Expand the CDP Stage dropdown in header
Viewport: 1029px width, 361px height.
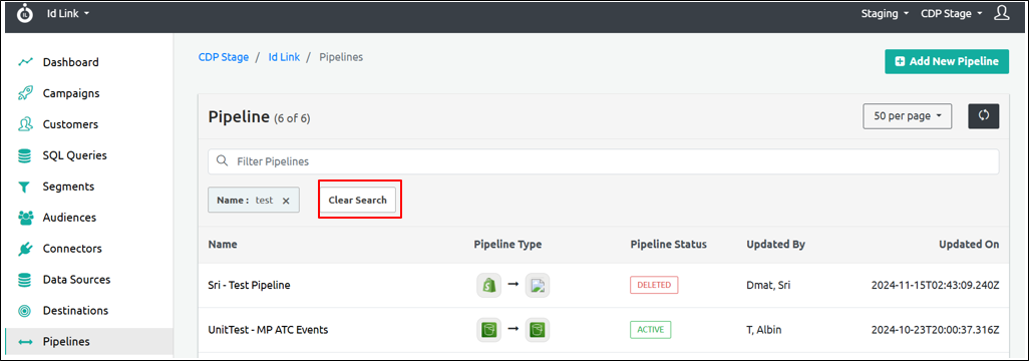click(951, 14)
